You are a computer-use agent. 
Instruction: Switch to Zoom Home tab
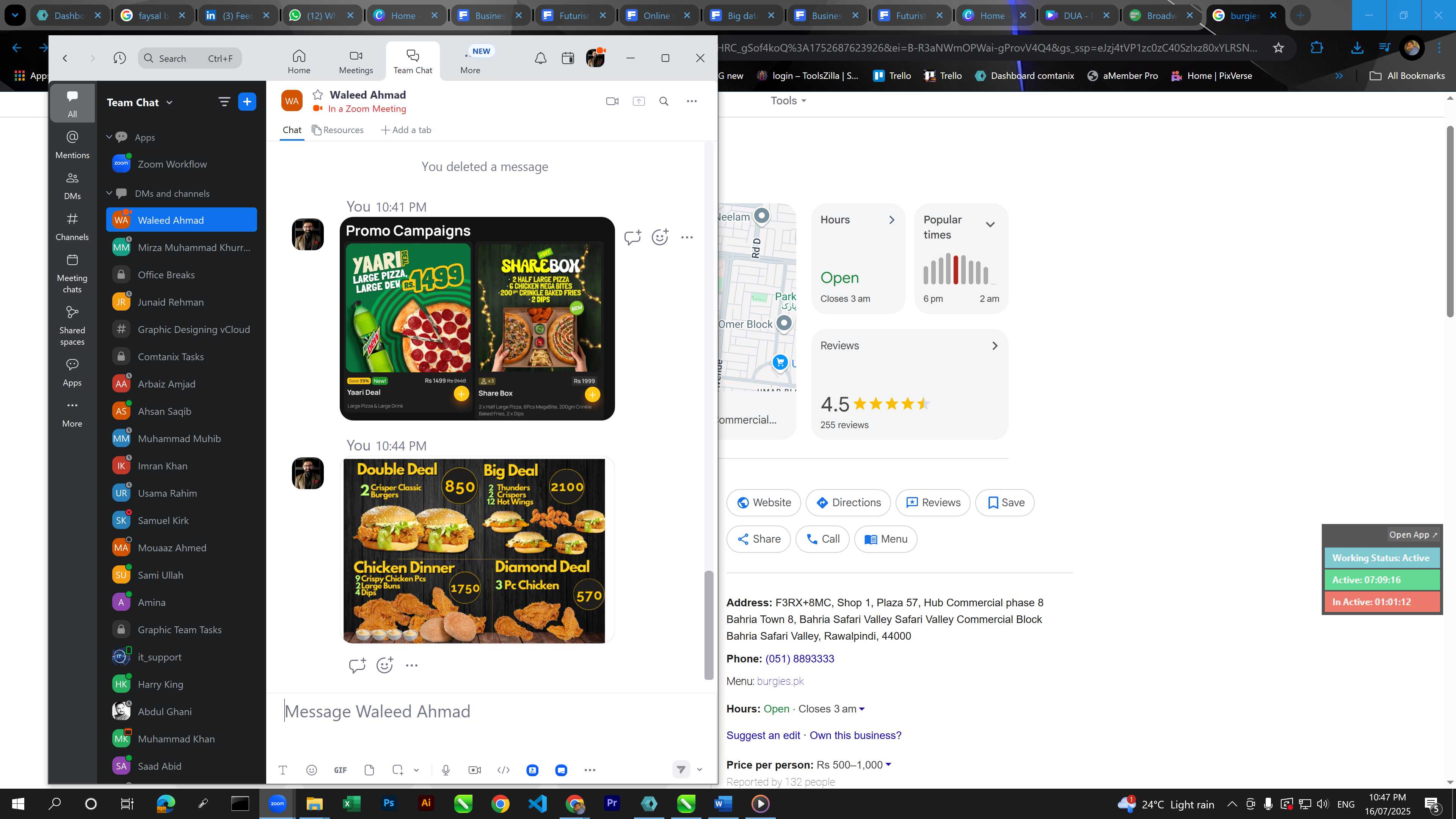point(299,61)
